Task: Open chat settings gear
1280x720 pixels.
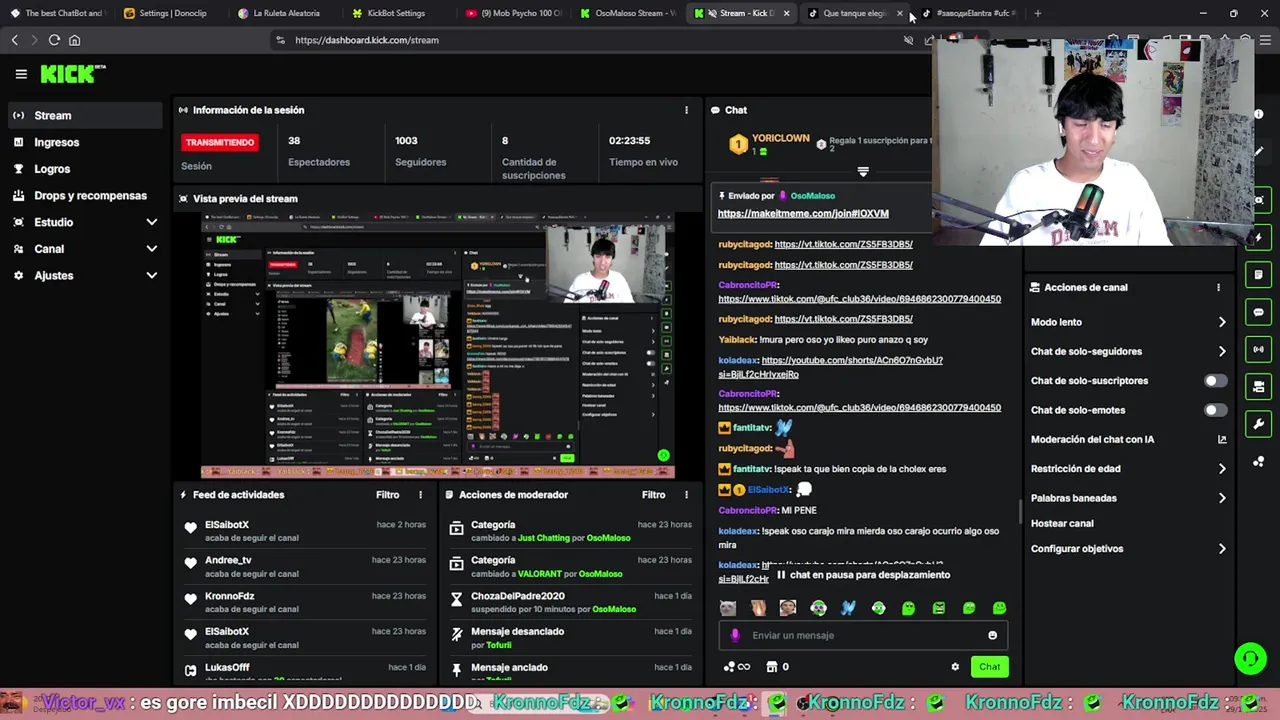Action: [x=955, y=667]
